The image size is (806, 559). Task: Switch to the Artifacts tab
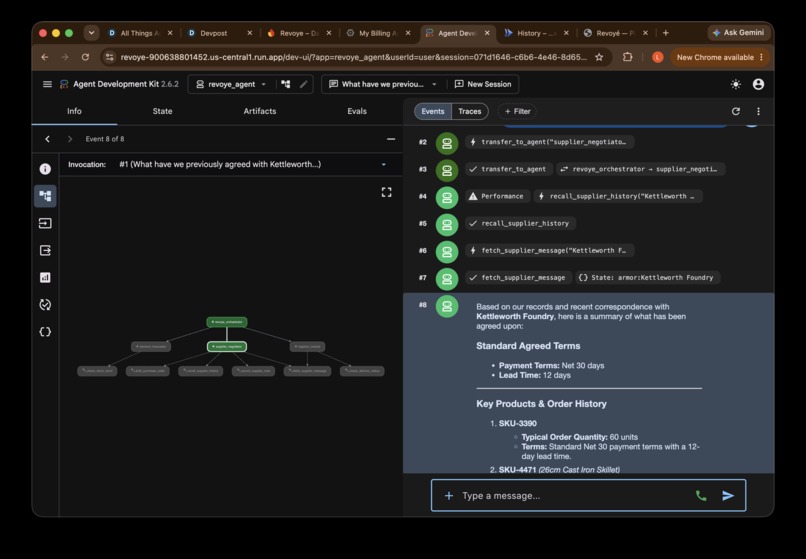coord(260,111)
